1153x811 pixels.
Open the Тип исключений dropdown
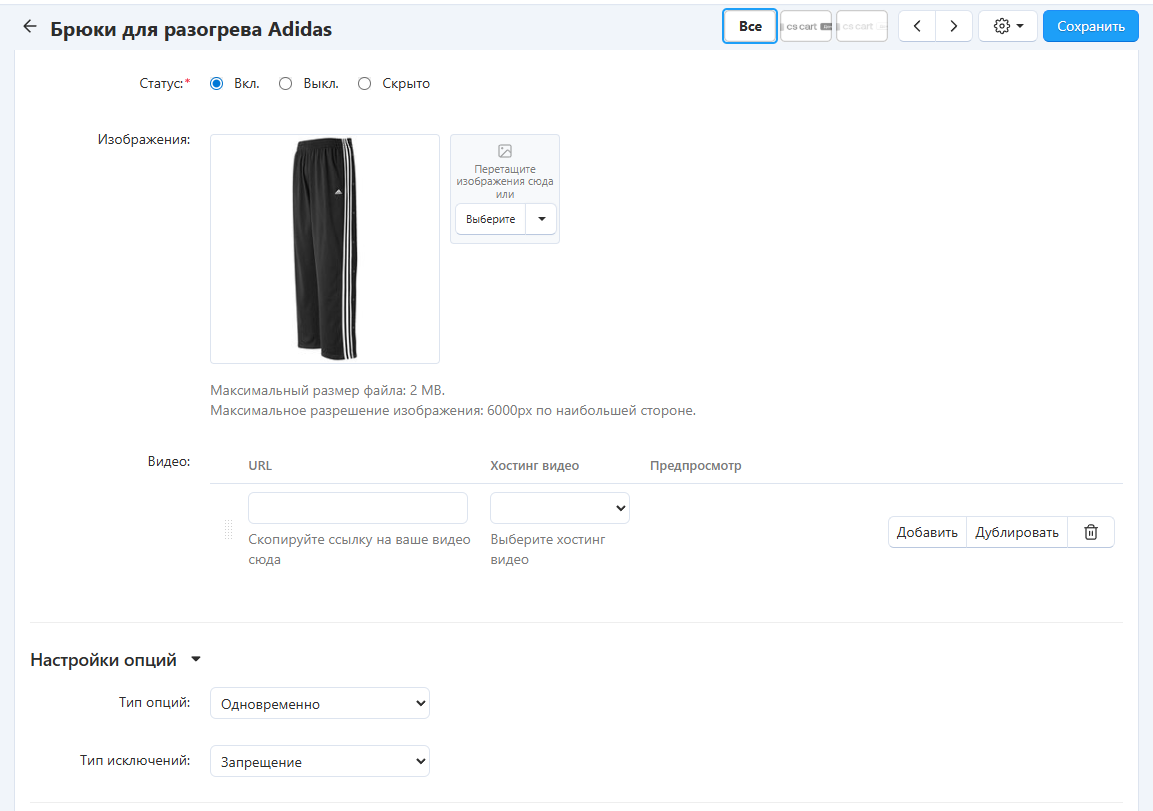320,762
